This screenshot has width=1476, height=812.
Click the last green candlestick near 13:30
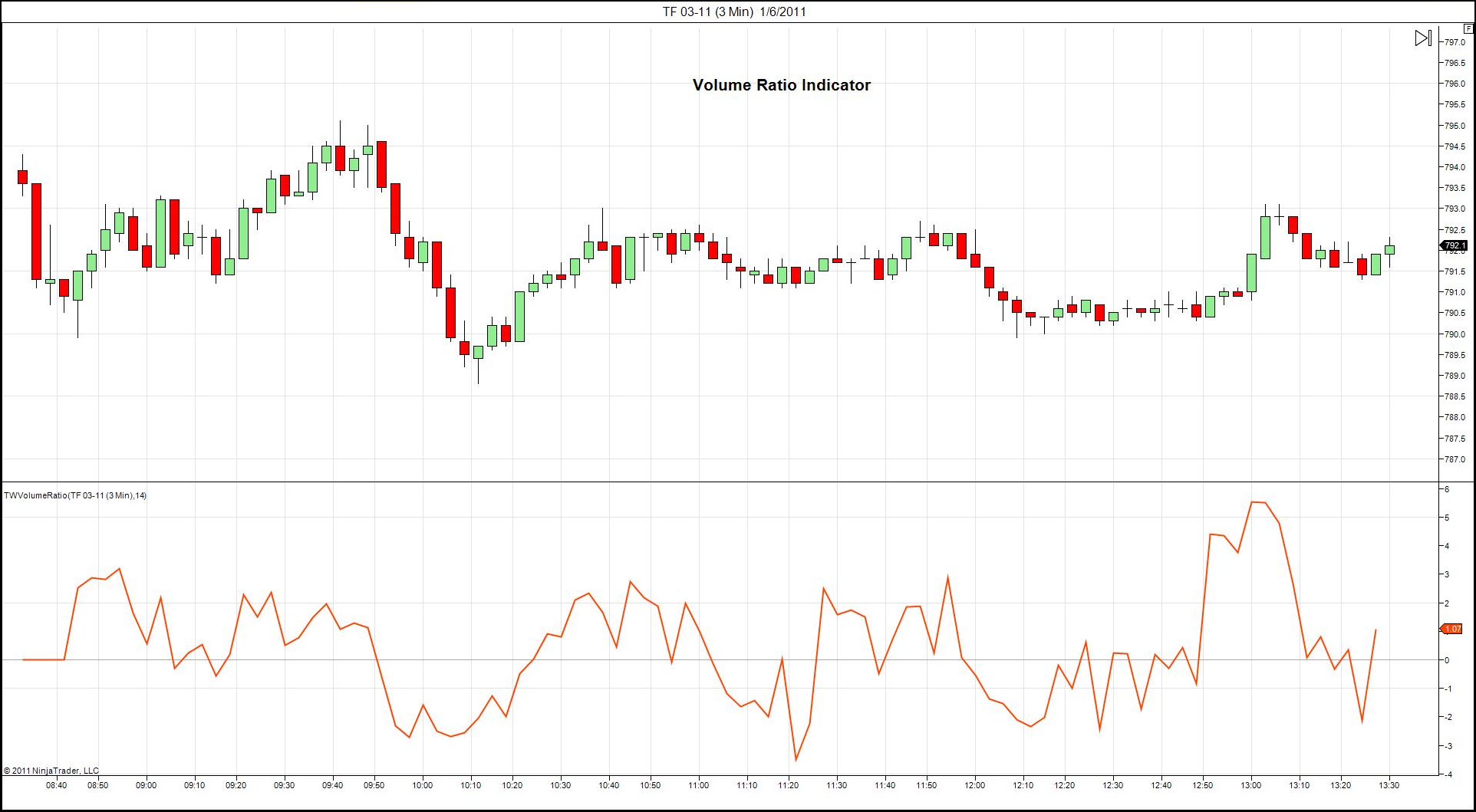[x=1389, y=250]
